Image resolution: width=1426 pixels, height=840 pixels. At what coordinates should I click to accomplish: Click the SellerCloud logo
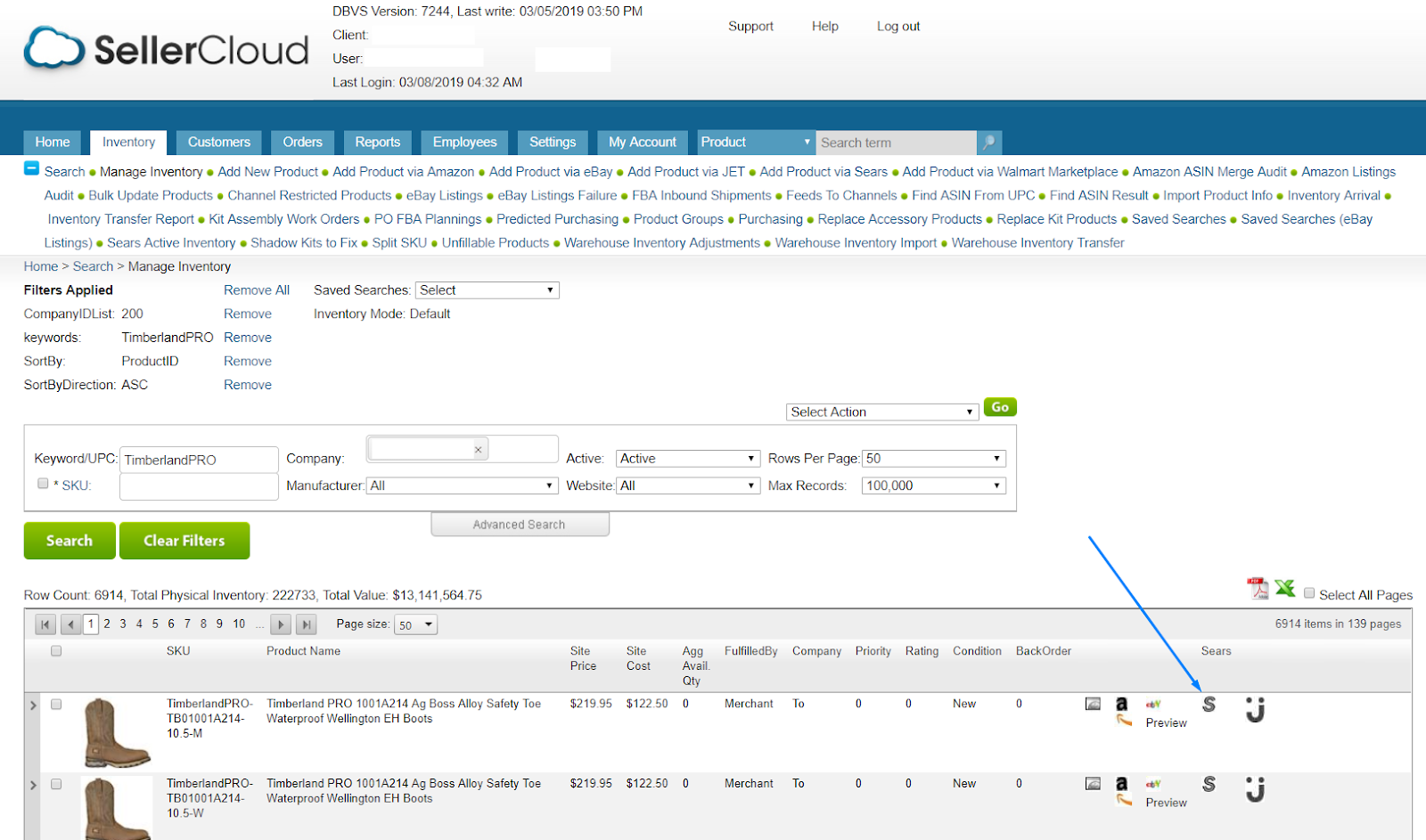166,49
